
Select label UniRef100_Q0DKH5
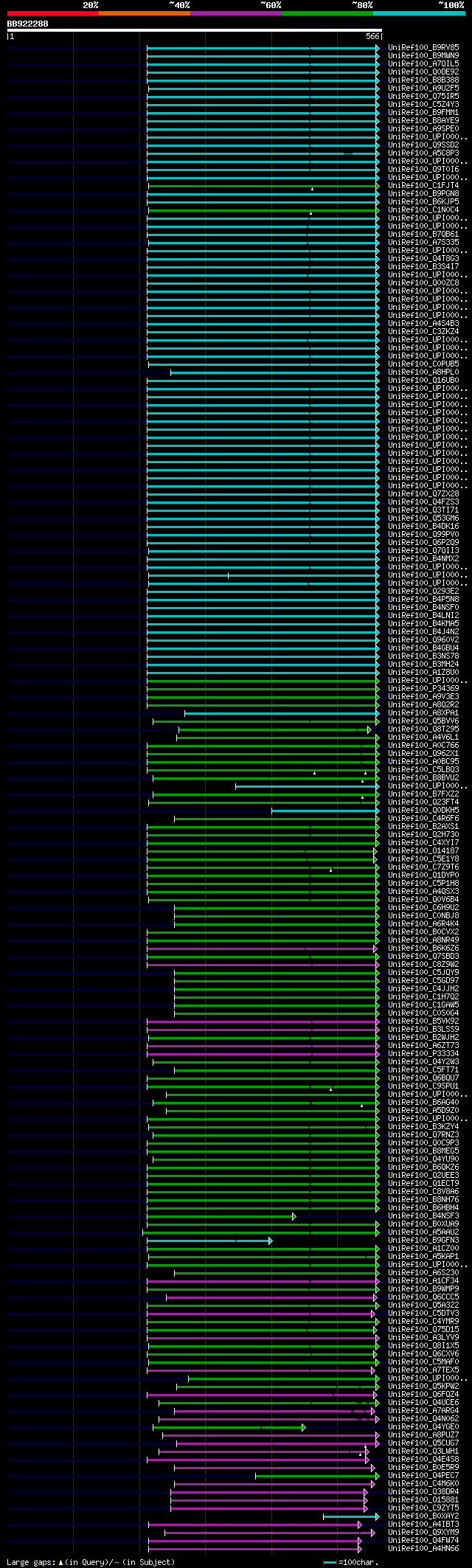[423, 810]
